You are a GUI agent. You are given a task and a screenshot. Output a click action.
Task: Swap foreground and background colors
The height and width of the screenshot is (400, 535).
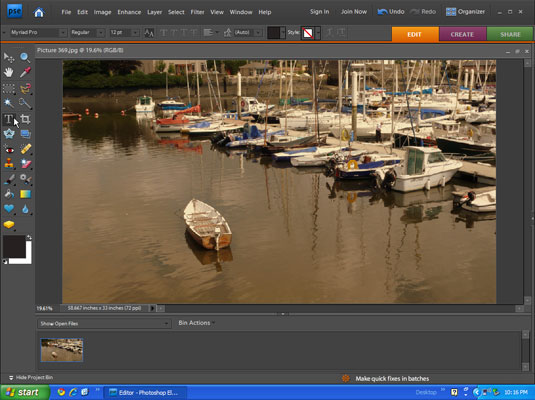click(x=29, y=237)
